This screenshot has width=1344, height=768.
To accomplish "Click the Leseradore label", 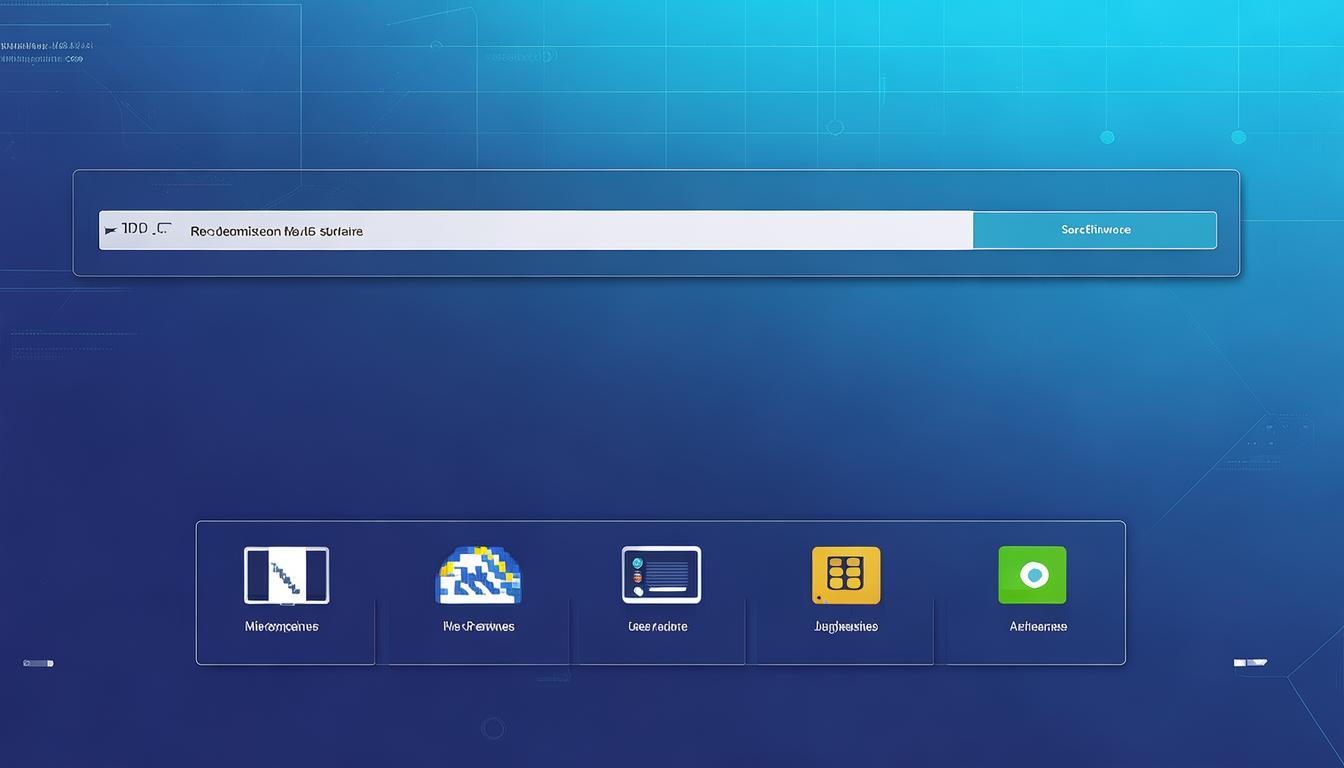I will pyautogui.click(x=657, y=627).
